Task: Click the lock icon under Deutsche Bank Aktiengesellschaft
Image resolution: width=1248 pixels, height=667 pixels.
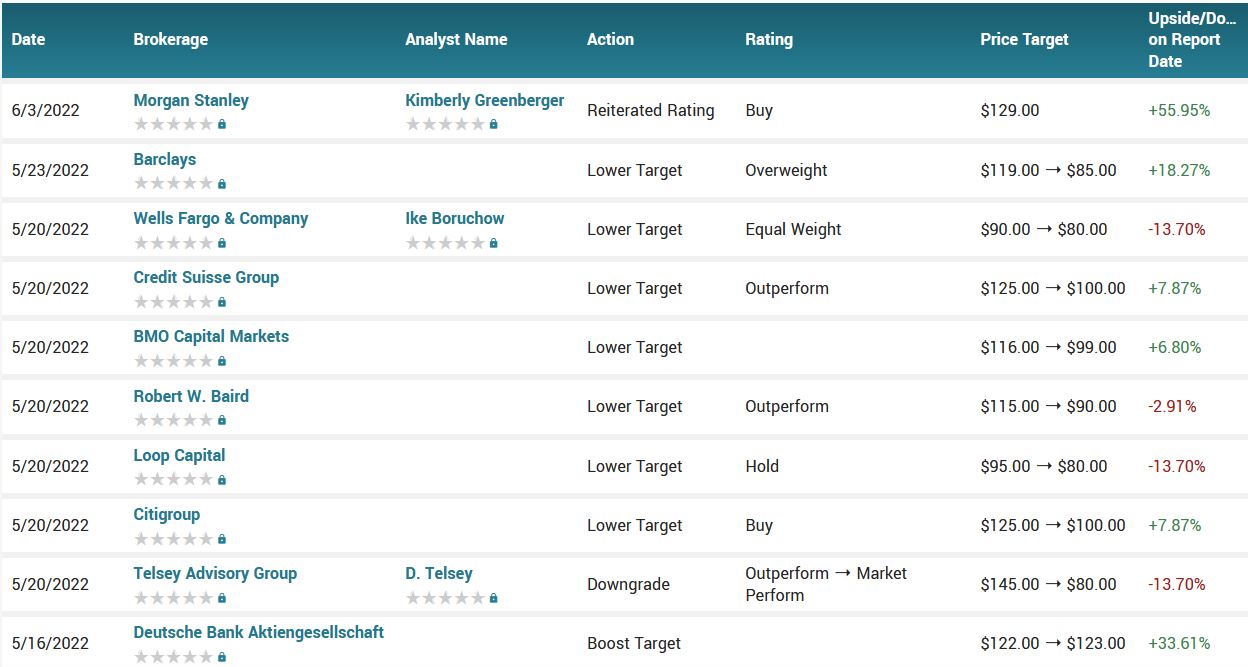Action: [222, 657]
